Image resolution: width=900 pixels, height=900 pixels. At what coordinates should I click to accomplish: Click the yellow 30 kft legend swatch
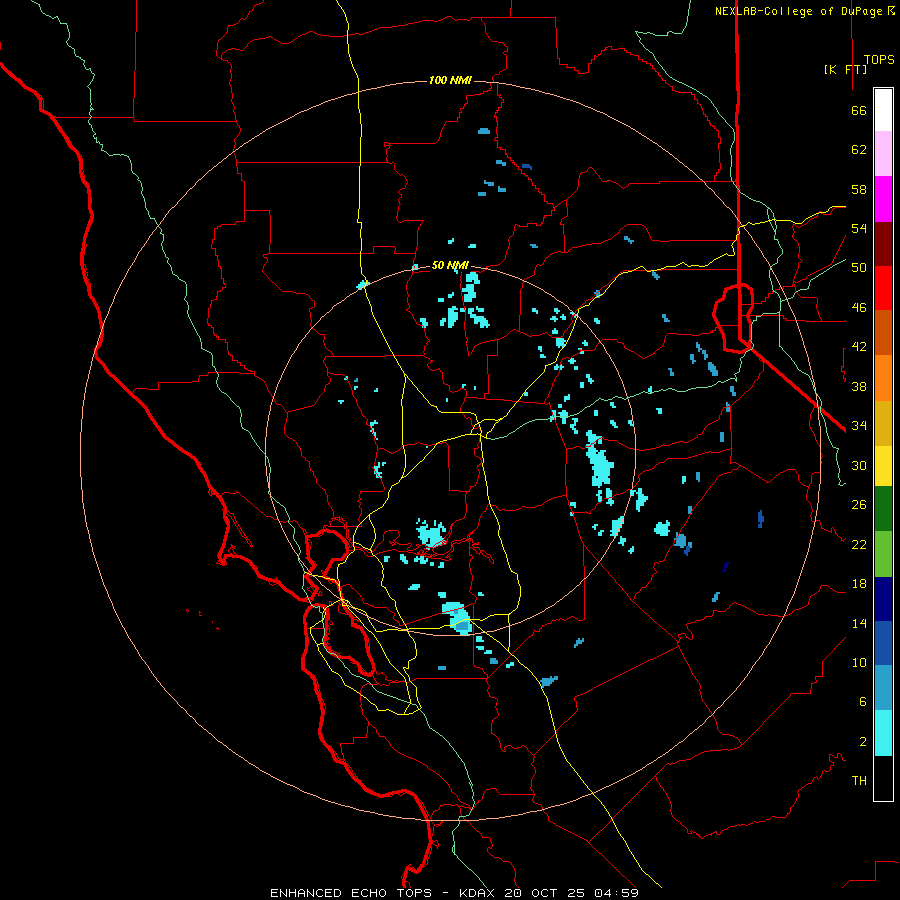coord(883,466)
